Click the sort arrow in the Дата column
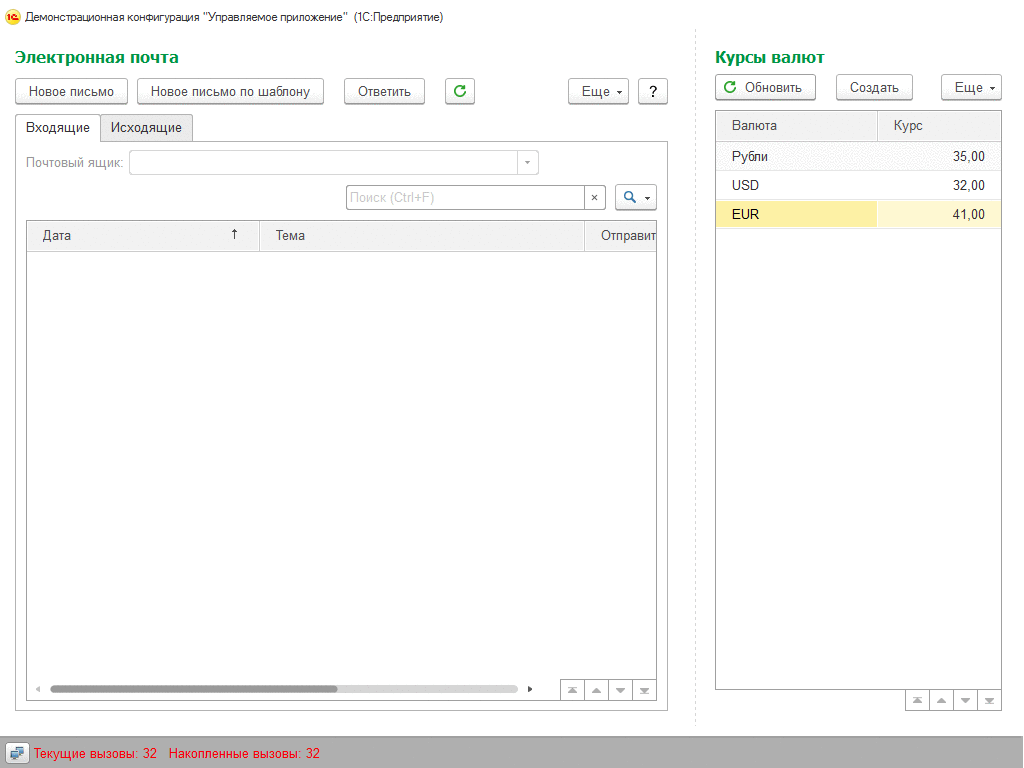Screen dimensions: 1024x768 point(234,234)
